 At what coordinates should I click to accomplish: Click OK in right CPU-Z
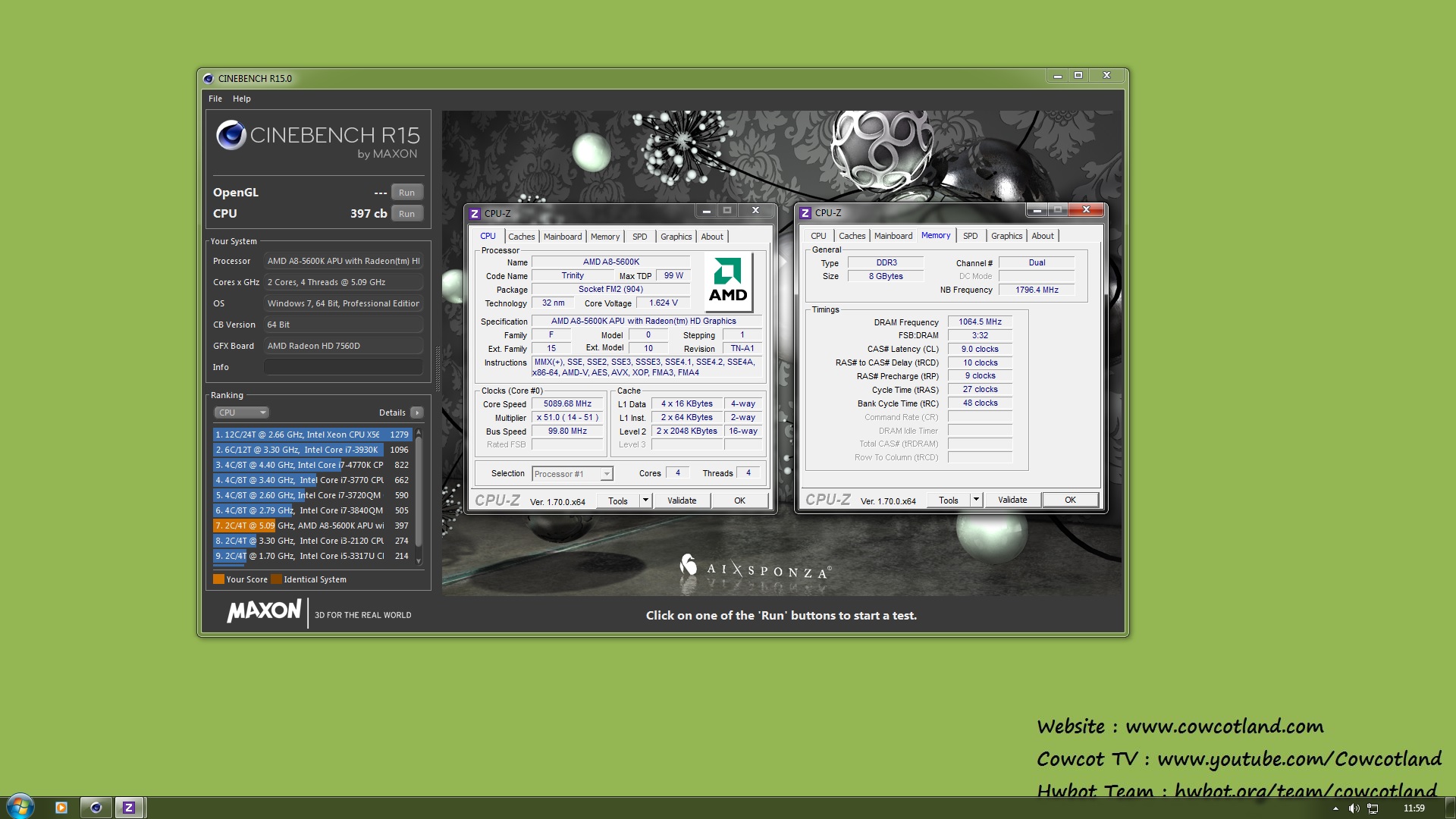[1070, 500]
